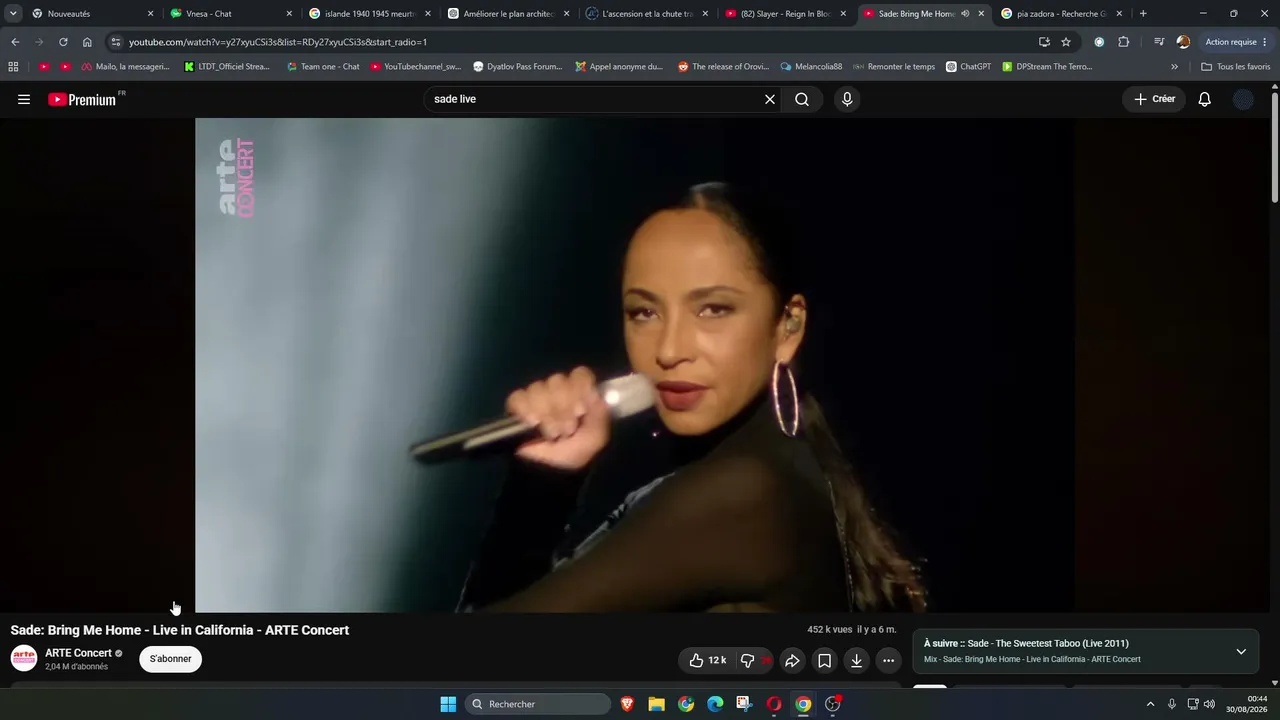Reload the YouTube page
This screenshot has height=720, width=1280.
click(63, 42)
